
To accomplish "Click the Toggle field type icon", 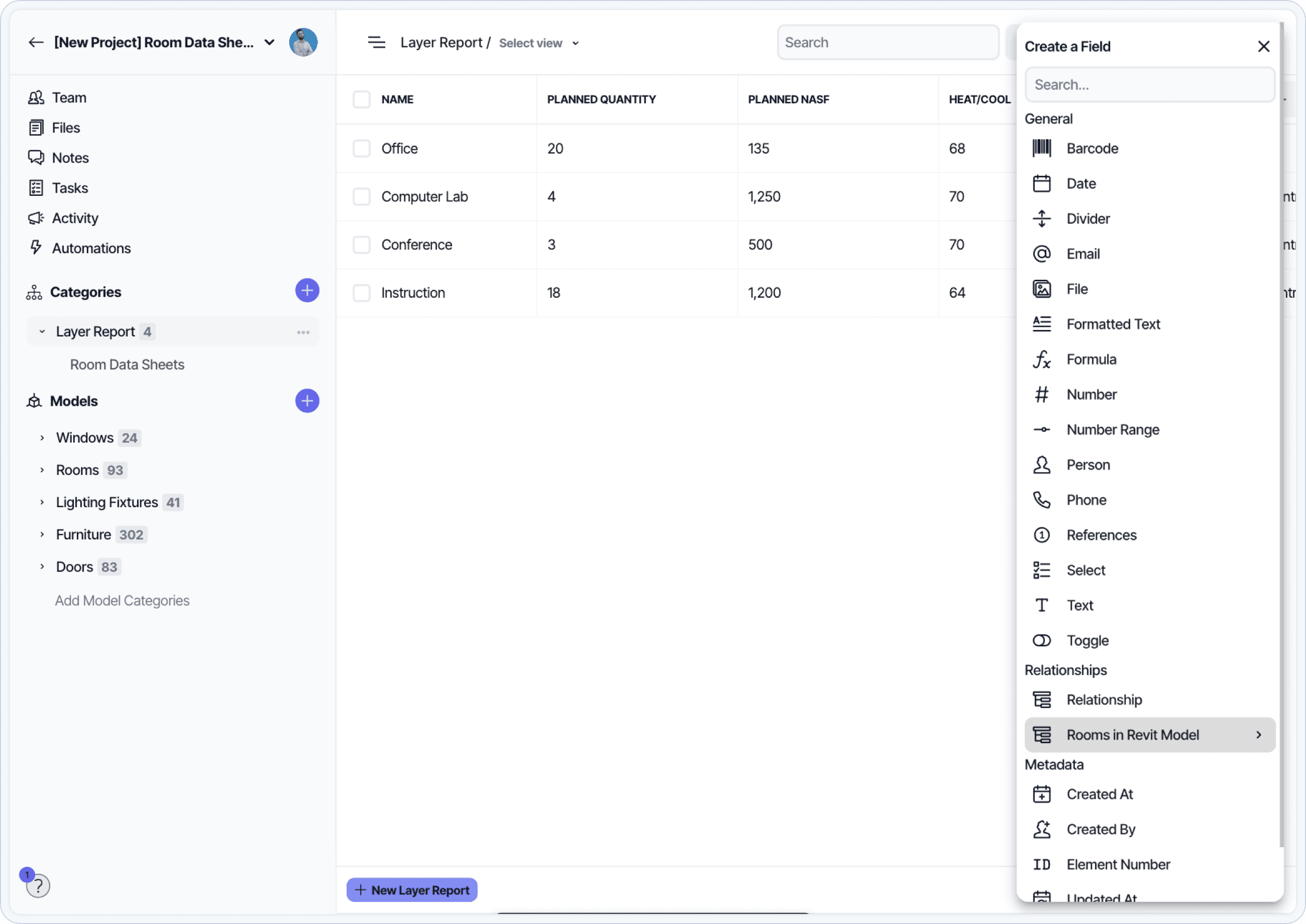I will [1041, 641].
